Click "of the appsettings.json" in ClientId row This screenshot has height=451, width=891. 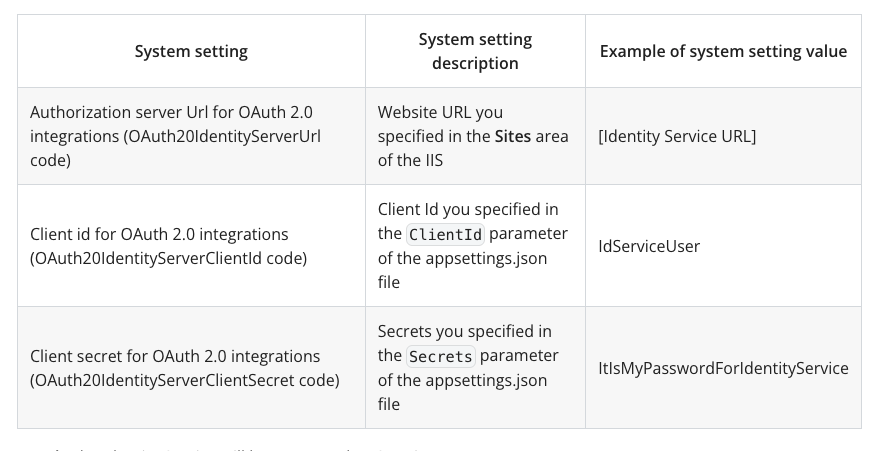pyautogui.click(x=462, y=258)
